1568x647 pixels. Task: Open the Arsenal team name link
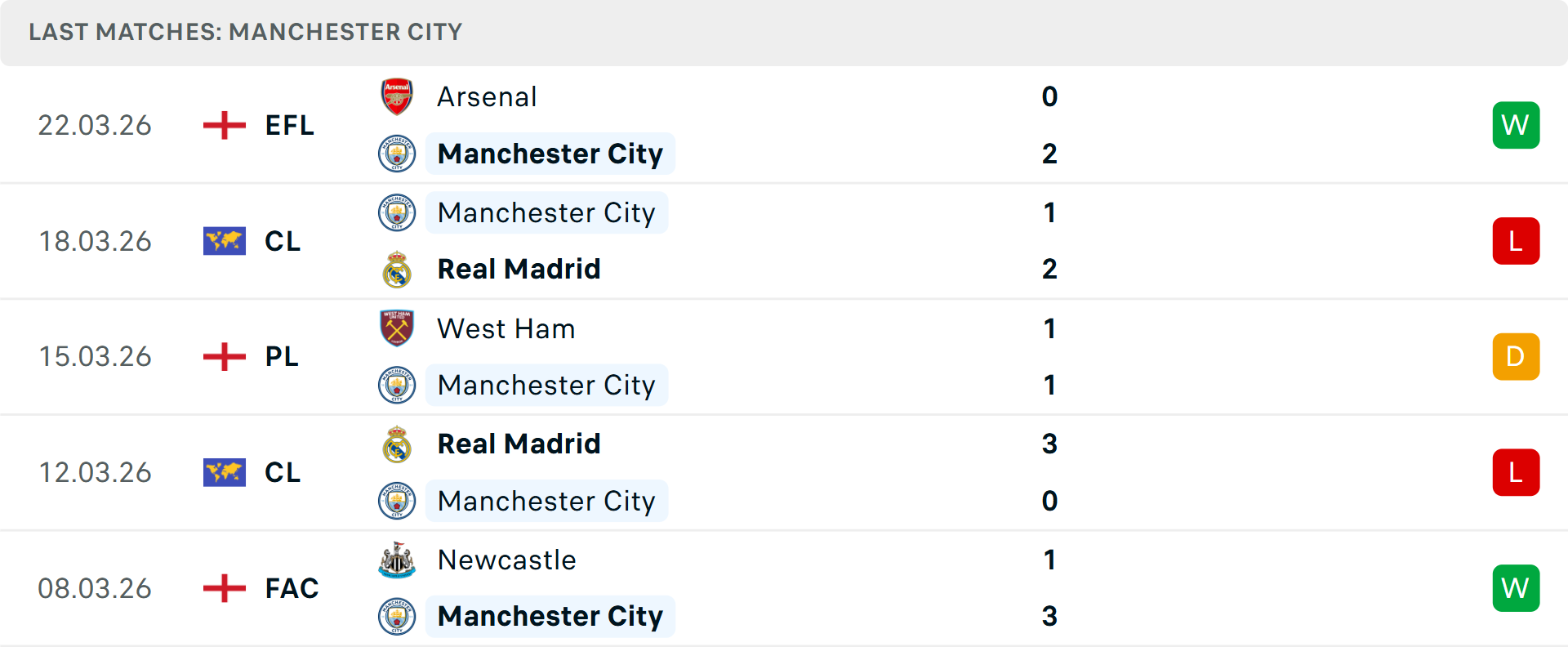pos(487,96)
